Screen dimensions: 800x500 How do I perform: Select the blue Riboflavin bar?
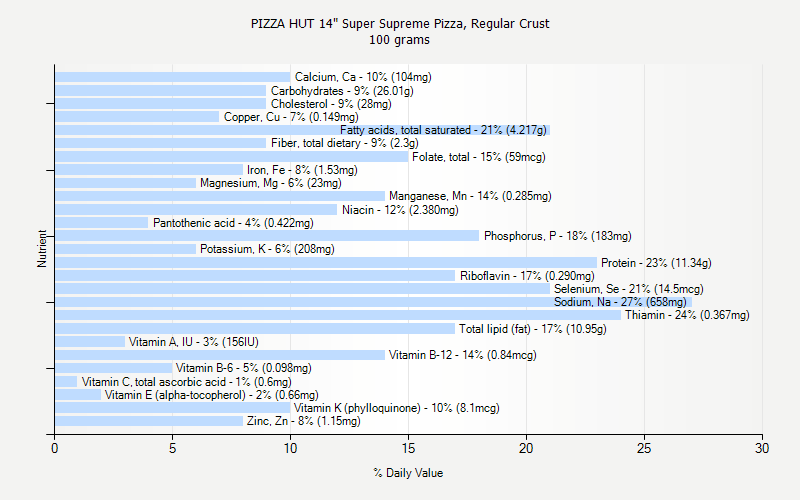(255, 276)
